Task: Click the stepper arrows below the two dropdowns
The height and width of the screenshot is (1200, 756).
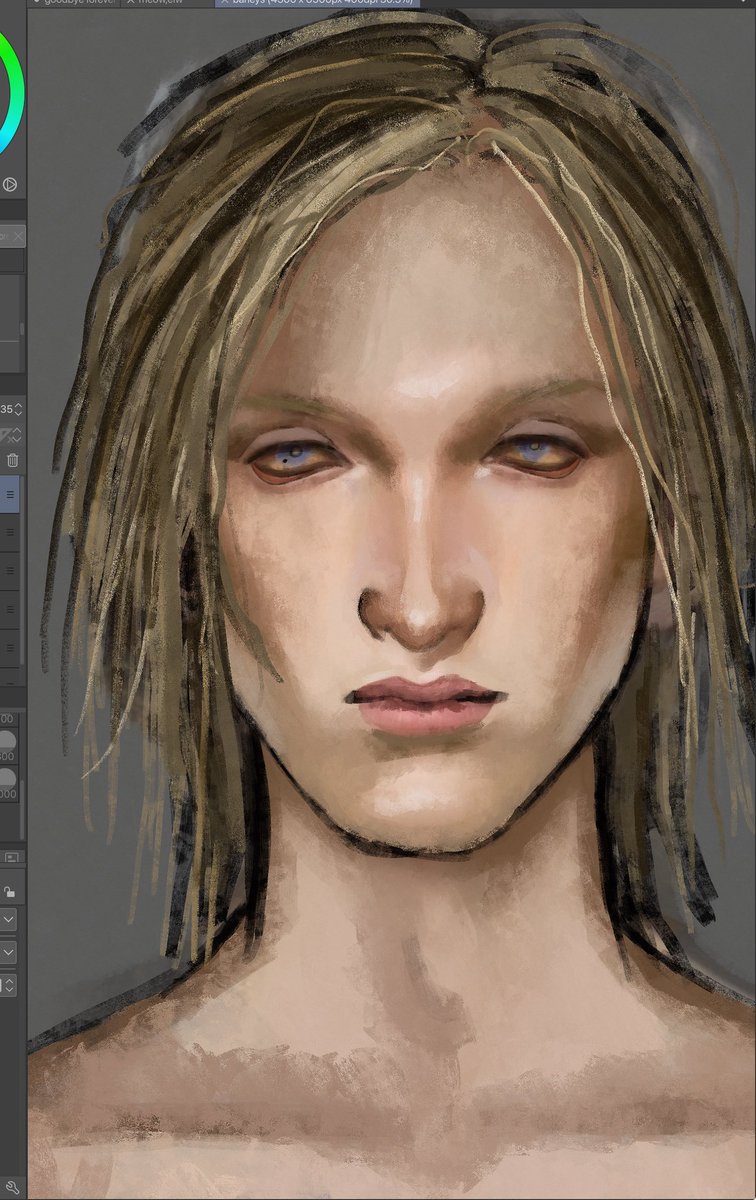Action: tap(9, 985)
